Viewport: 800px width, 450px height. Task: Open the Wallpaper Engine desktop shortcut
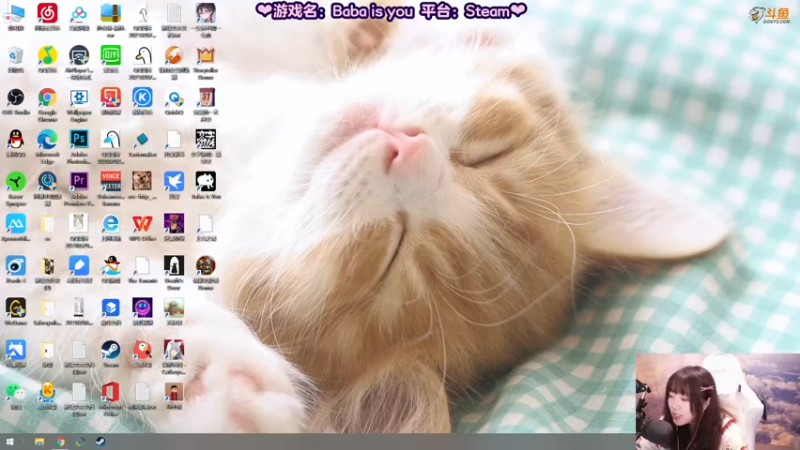(x=79, y=97)
